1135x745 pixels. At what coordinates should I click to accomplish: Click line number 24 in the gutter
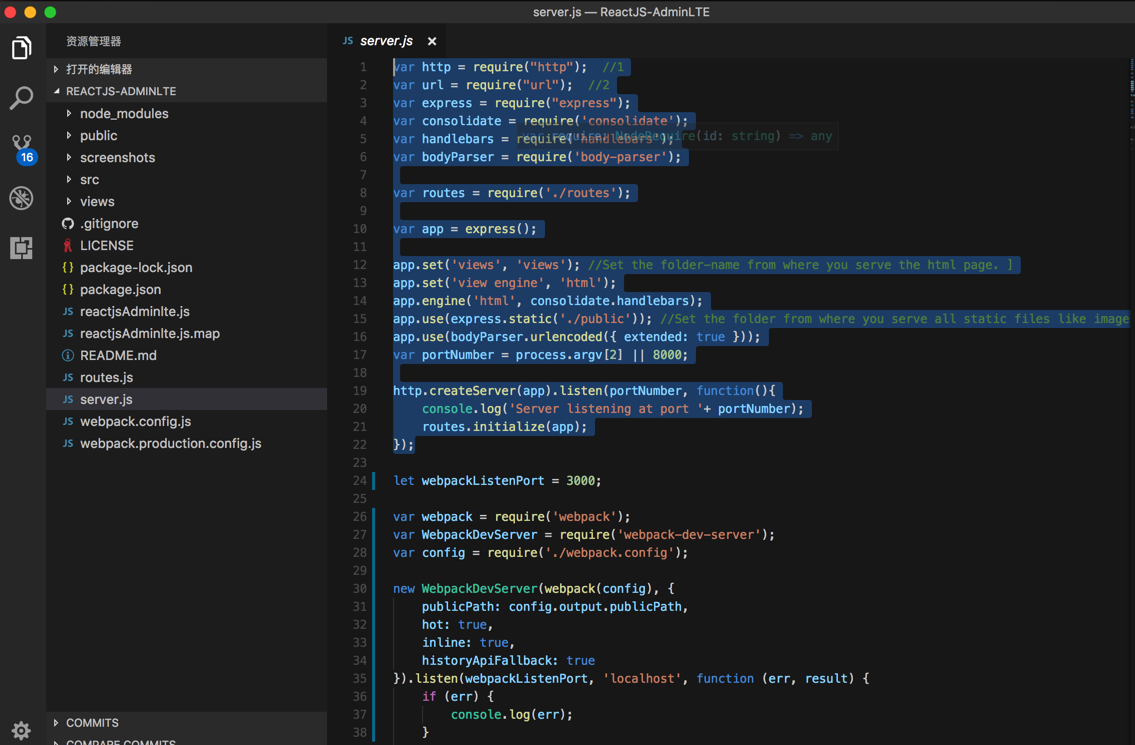coord(359,481)
